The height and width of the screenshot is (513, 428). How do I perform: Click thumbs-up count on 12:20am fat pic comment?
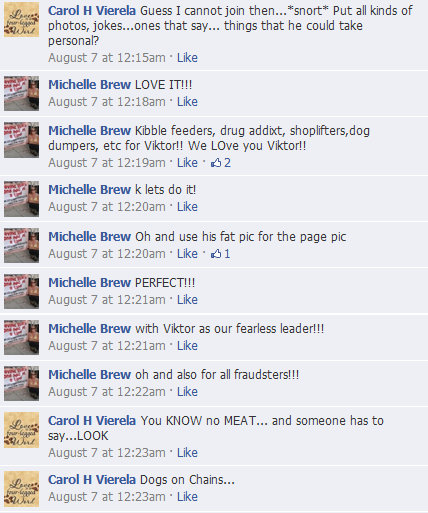click(220, 254)
